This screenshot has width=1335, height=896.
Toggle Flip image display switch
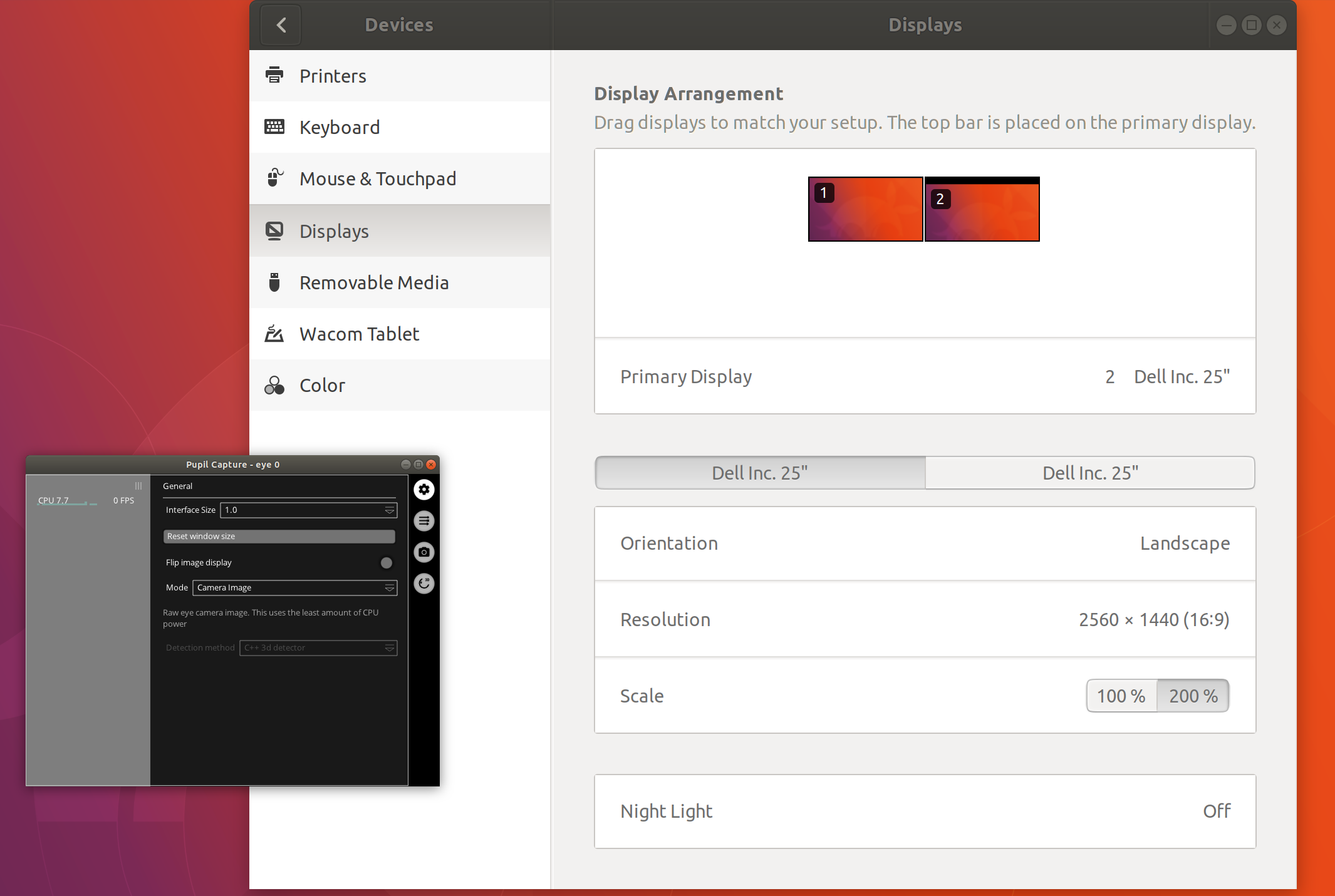(387, 563)
